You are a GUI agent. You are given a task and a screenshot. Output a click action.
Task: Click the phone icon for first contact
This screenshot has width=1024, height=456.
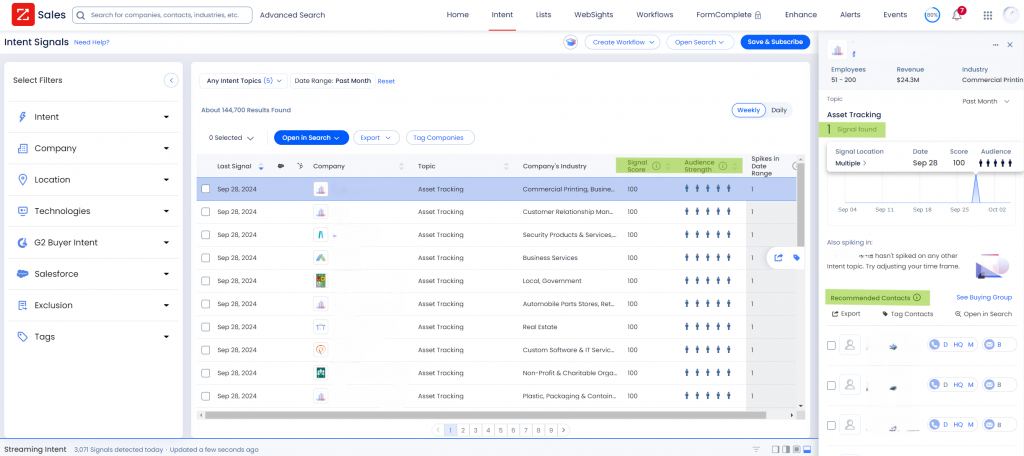point(936,344)
